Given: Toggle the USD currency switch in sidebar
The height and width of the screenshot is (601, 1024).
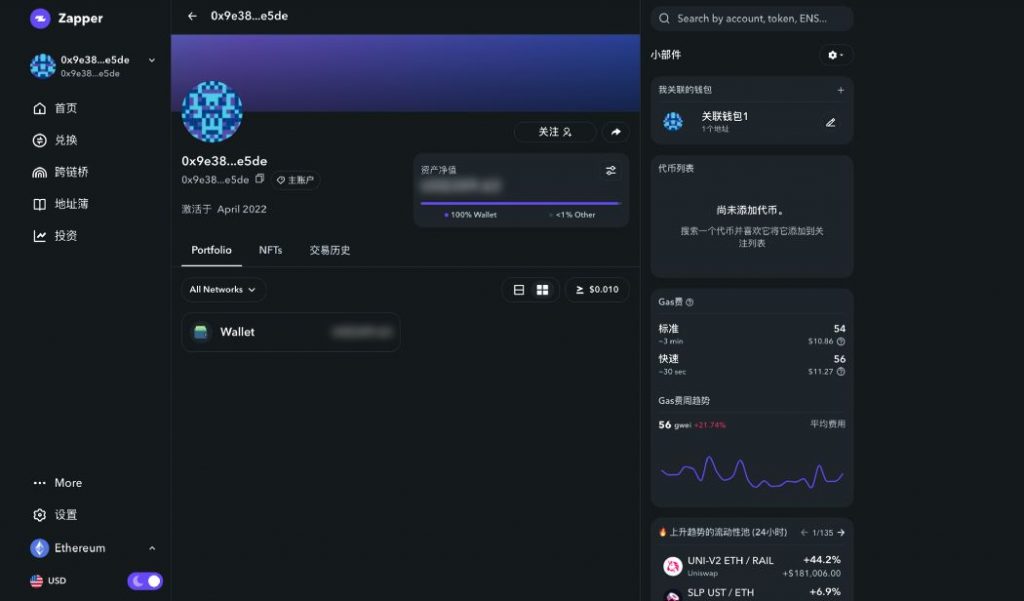Looking at the screenshot, I should (144, 580).
